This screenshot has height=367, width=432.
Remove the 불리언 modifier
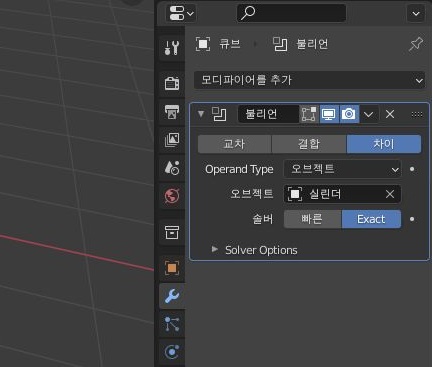pos(390,114)
